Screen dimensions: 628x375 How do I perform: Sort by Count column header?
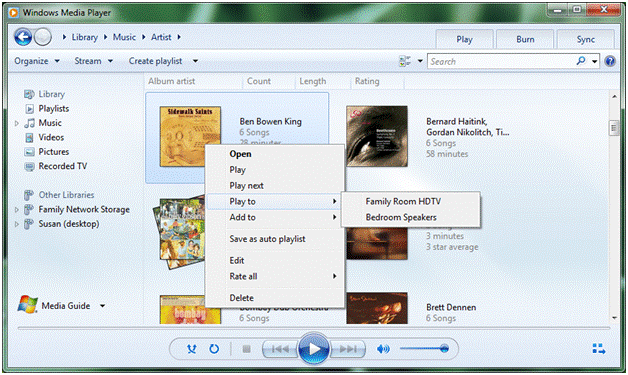pos(269,81)
